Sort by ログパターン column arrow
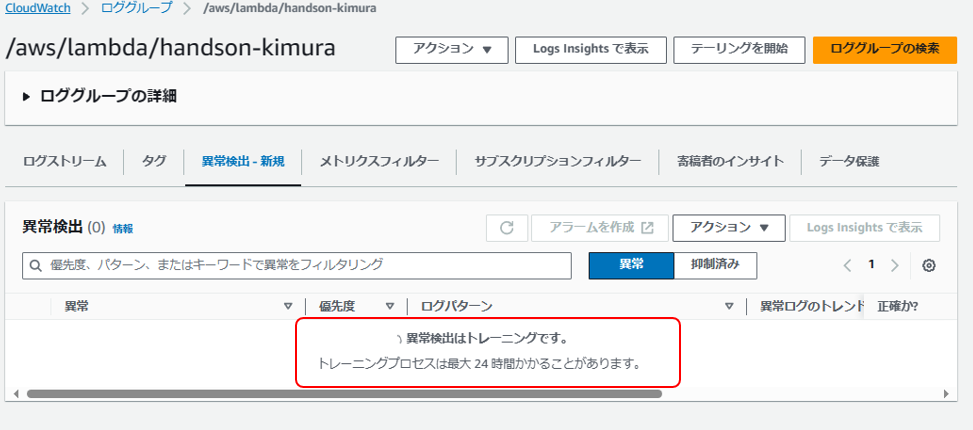973x430 pixels. click(730, 306)
